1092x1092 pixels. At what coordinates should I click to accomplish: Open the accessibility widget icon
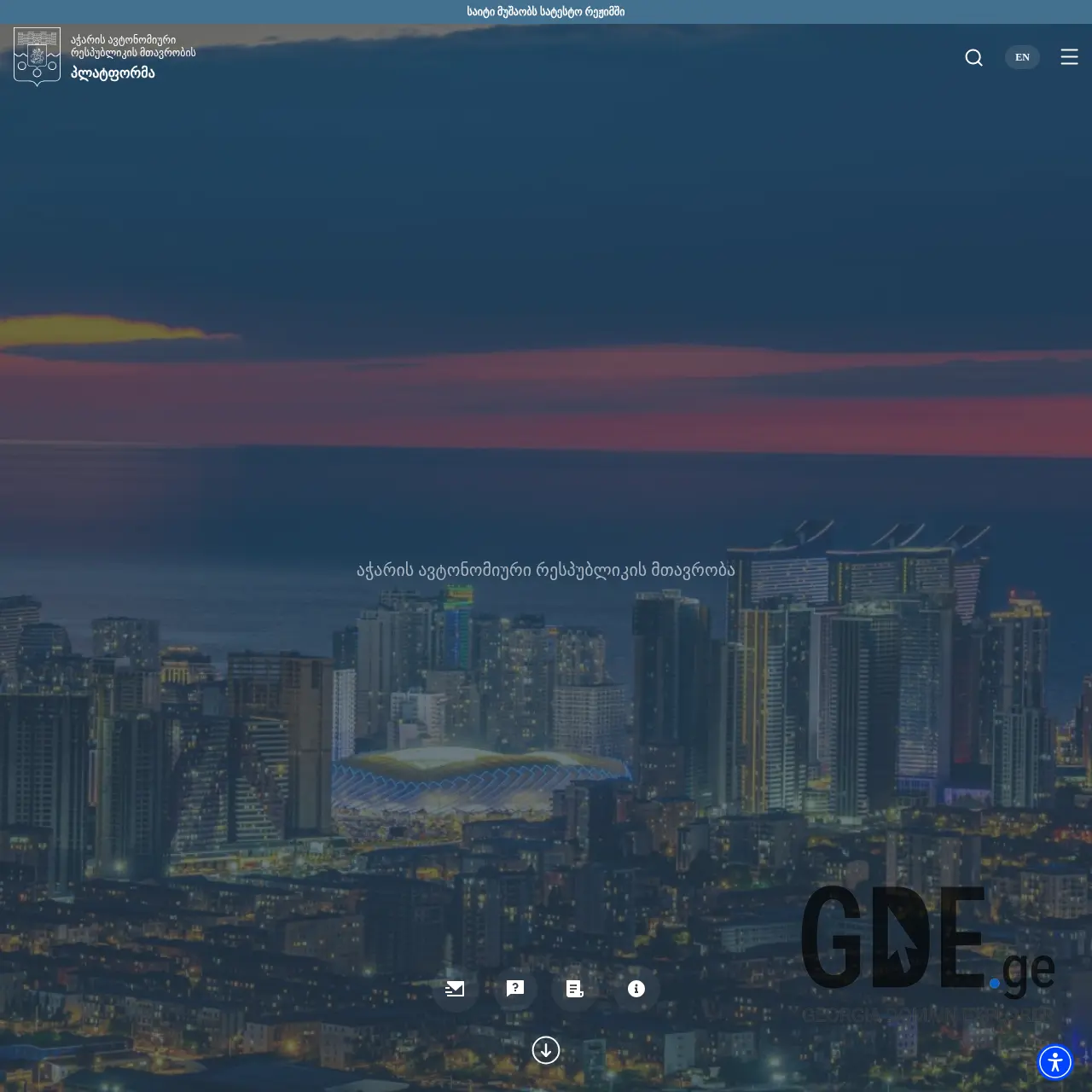click(x=1055, y=1061)
